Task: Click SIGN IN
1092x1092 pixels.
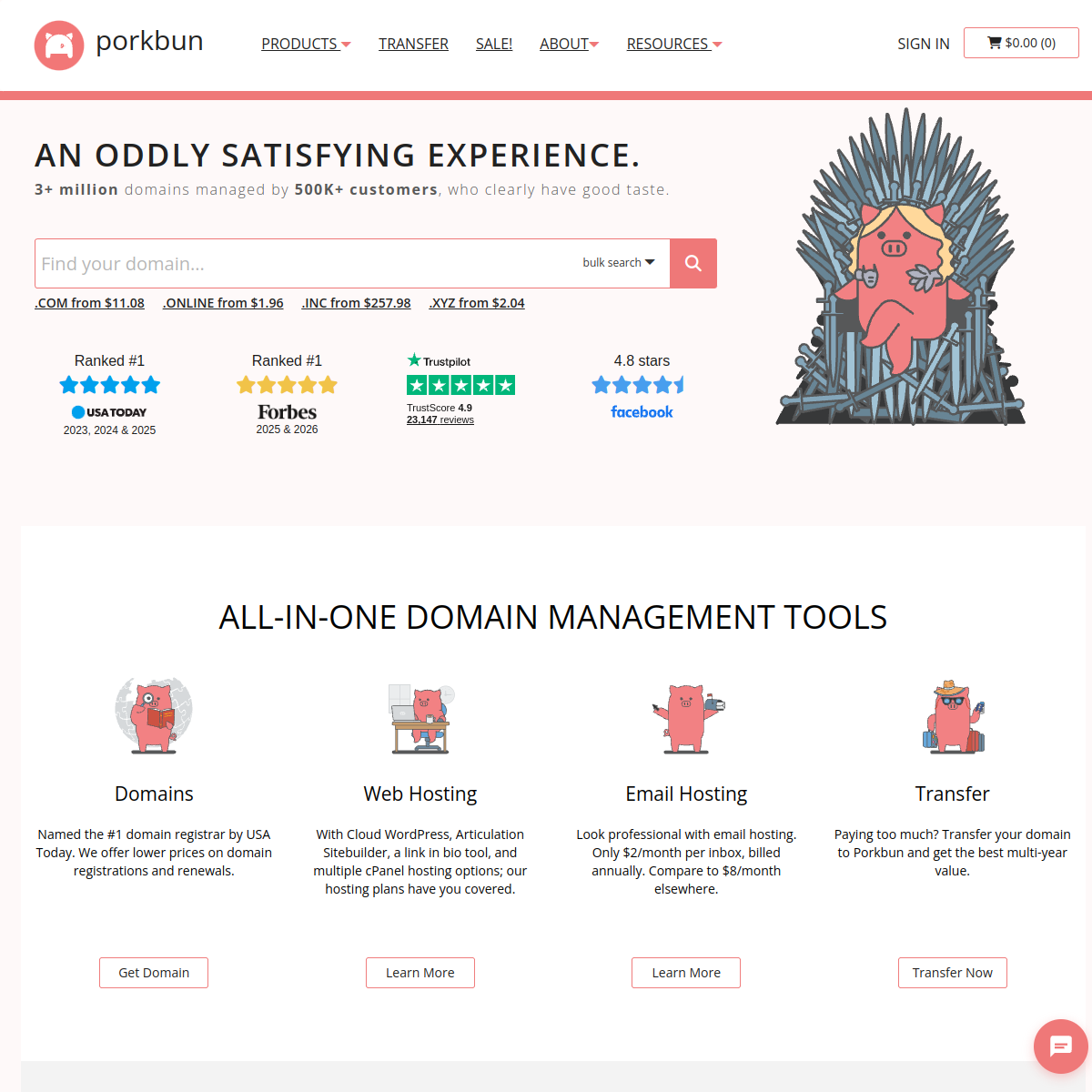Action: point(923,44)
